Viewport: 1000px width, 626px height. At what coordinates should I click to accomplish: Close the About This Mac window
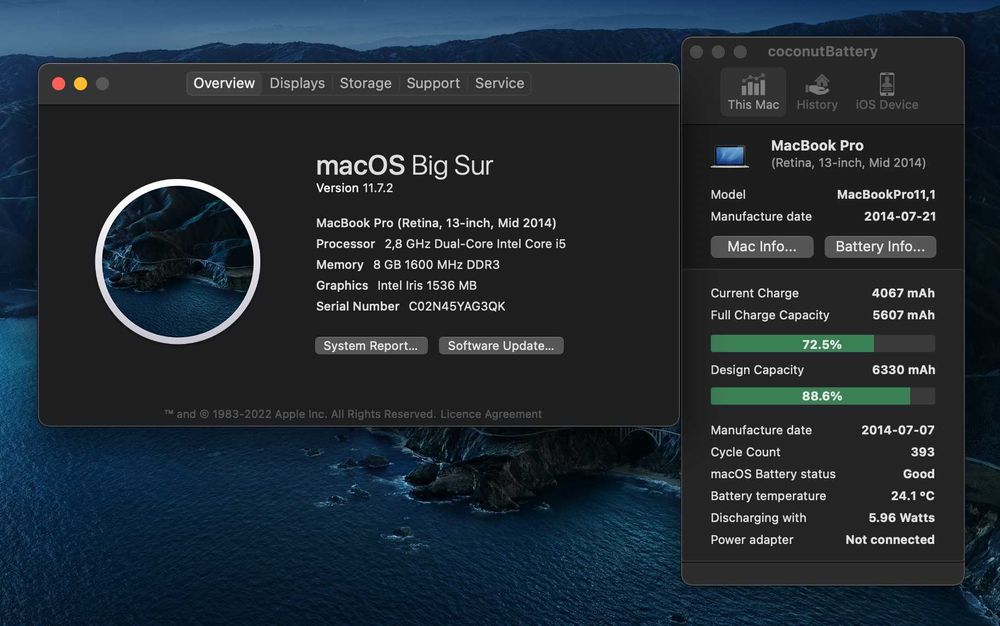point(59,84)
